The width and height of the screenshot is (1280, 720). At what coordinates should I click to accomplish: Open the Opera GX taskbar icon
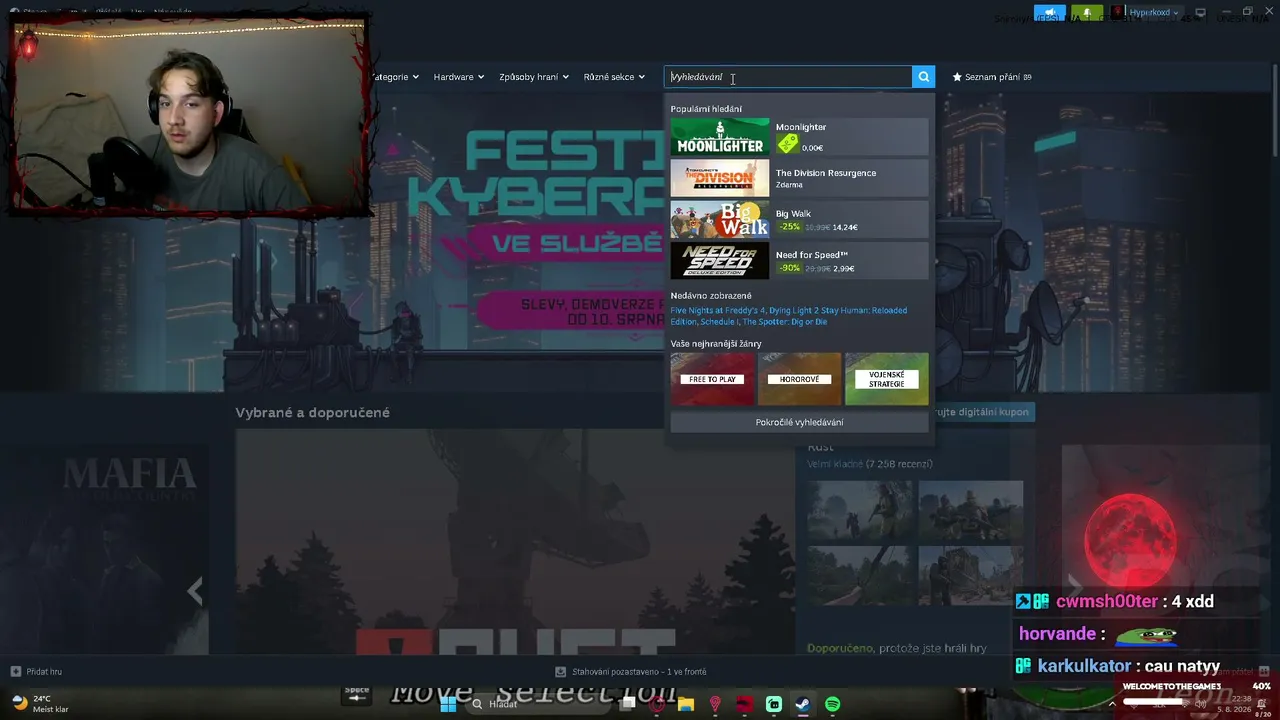click(x=657, y=704)
